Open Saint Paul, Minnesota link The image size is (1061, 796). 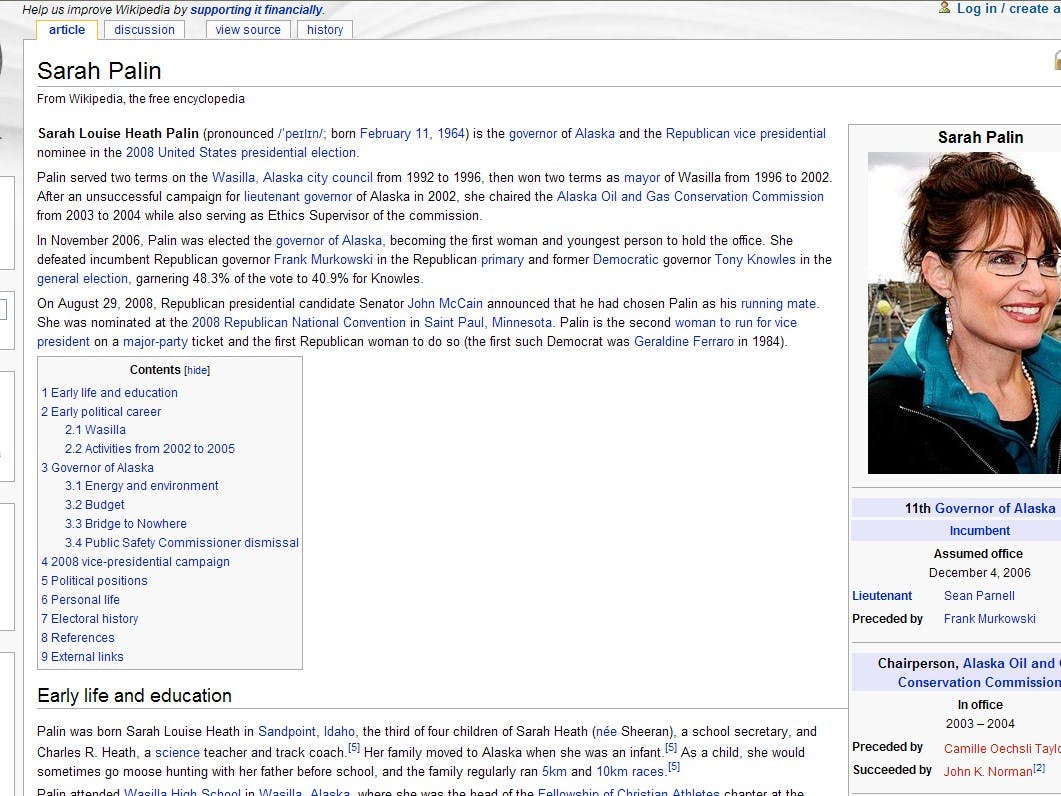click(488, 322)
